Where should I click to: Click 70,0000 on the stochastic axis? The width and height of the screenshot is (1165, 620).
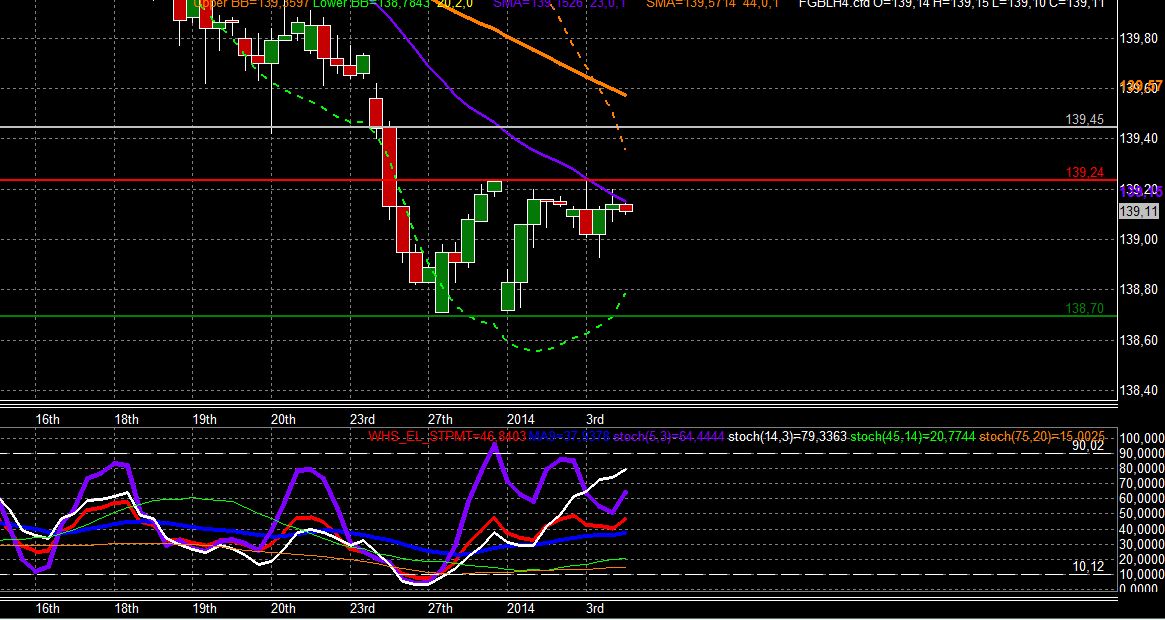click(x=1144, y=483)
